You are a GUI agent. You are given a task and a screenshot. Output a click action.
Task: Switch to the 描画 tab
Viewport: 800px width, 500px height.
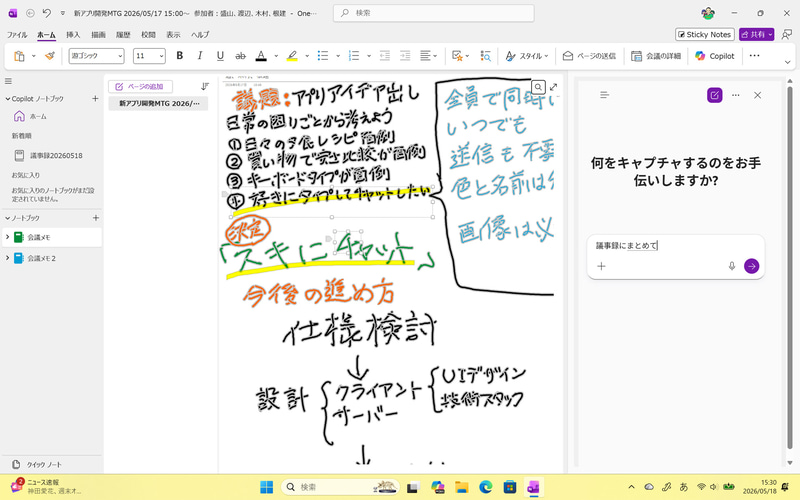[x=98, y=35]
